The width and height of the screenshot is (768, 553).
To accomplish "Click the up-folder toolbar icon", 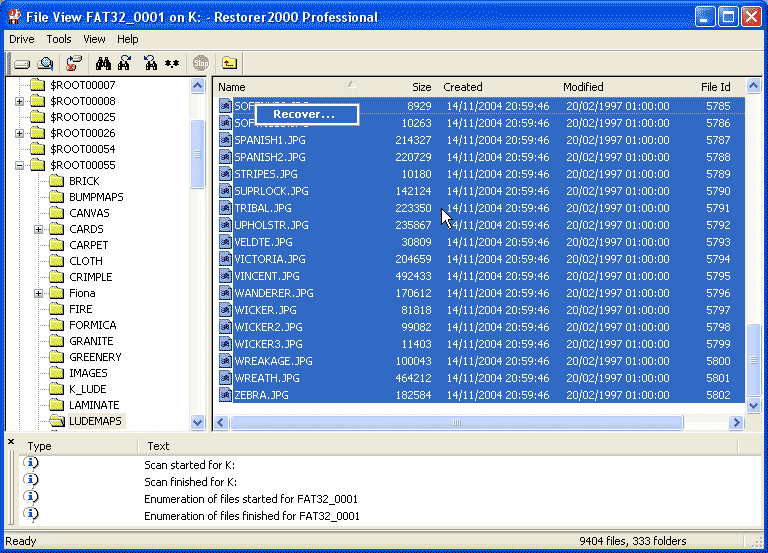I will click(x=229, y=63).
